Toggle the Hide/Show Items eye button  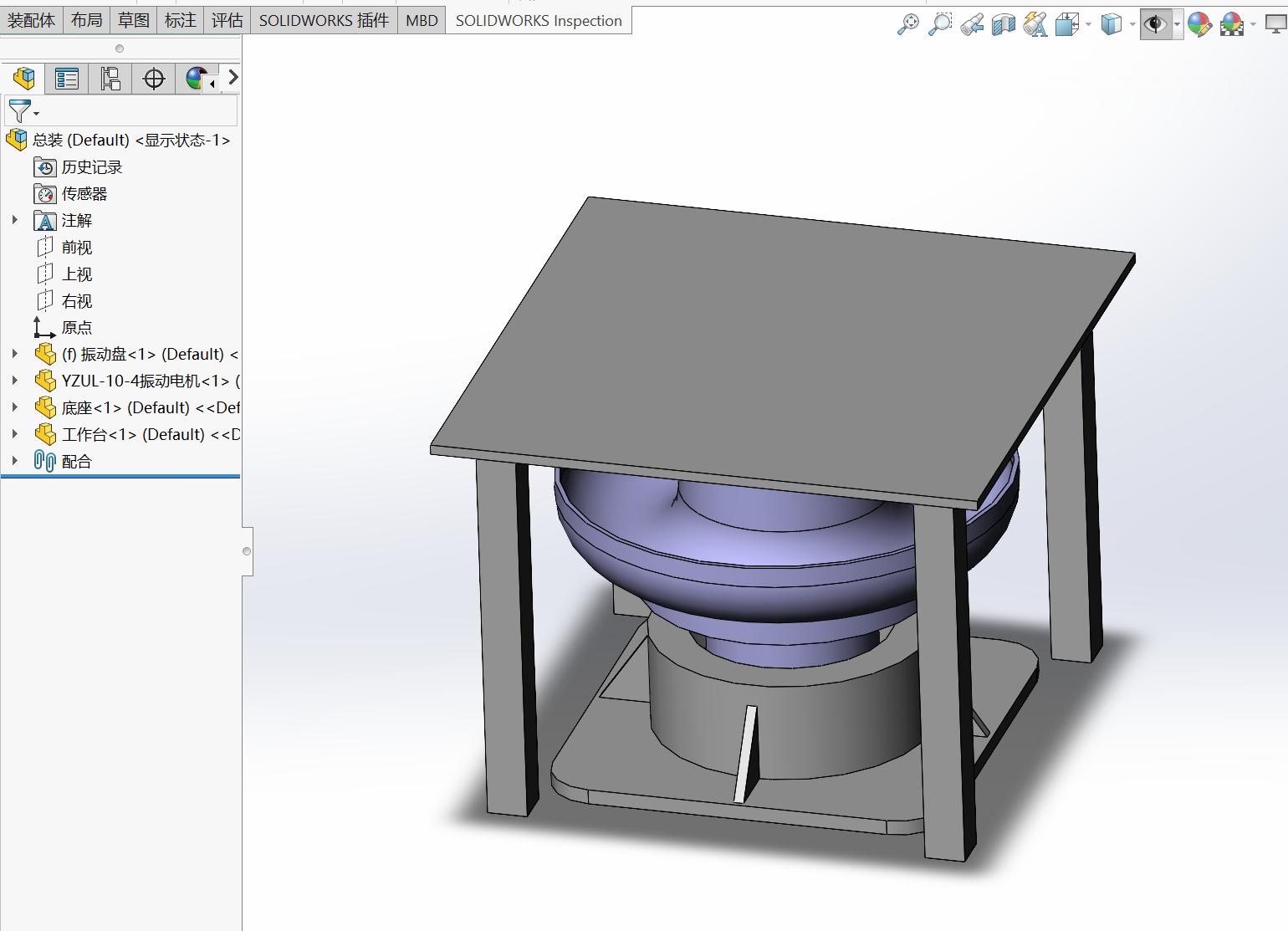[1155, 24]
